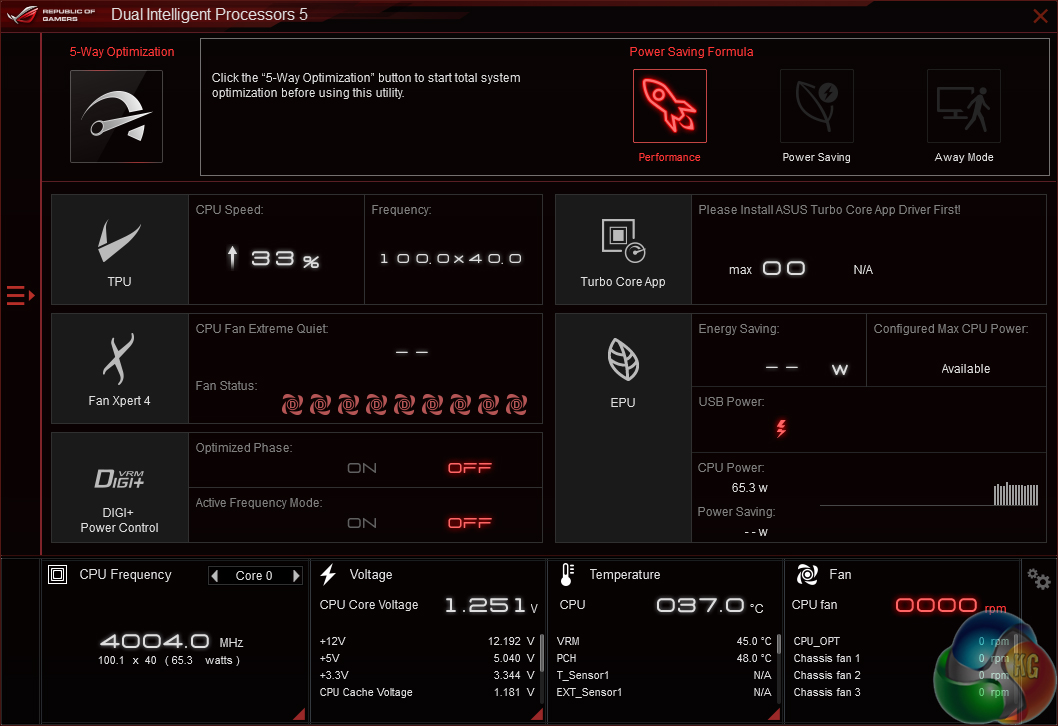The image size is (1058, 726).
Task: Click the Power Saving Formula heading
Action: coord(691,52)
